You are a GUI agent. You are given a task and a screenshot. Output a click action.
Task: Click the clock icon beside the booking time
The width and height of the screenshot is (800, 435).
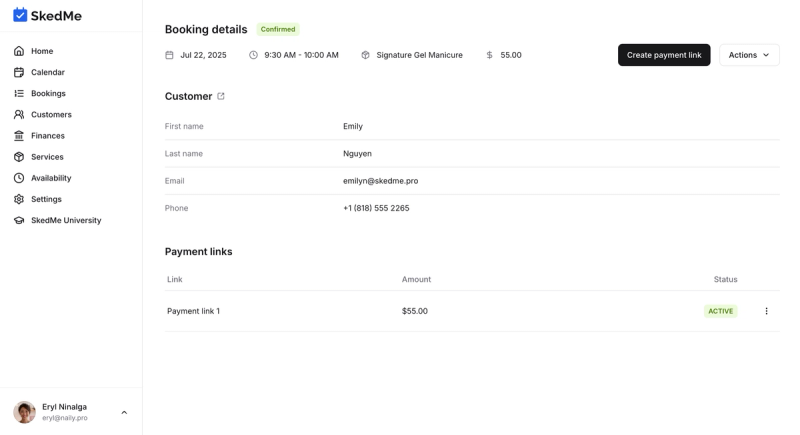click(253, 55)
